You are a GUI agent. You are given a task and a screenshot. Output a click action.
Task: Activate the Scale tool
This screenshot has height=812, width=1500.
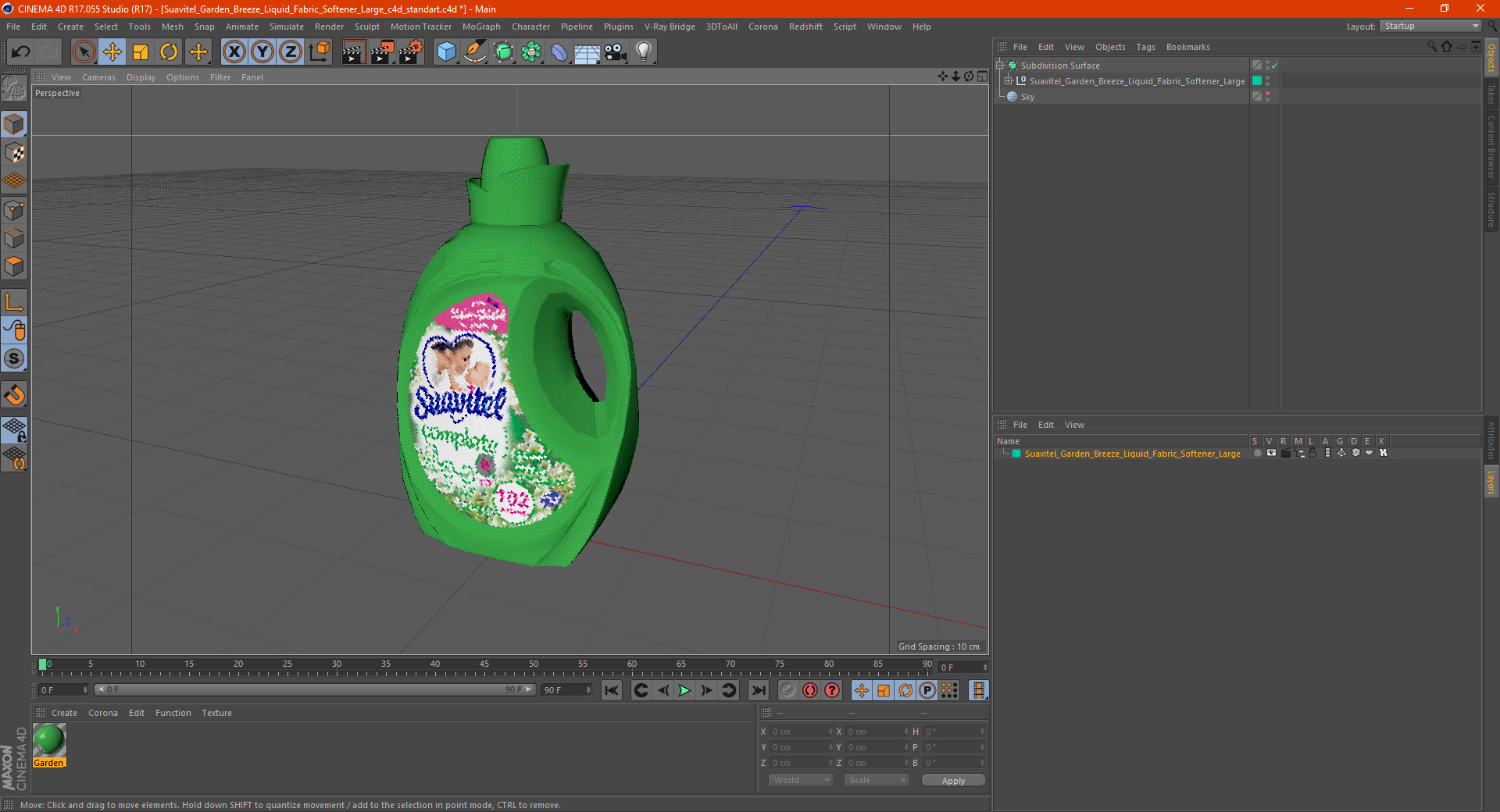141,52
